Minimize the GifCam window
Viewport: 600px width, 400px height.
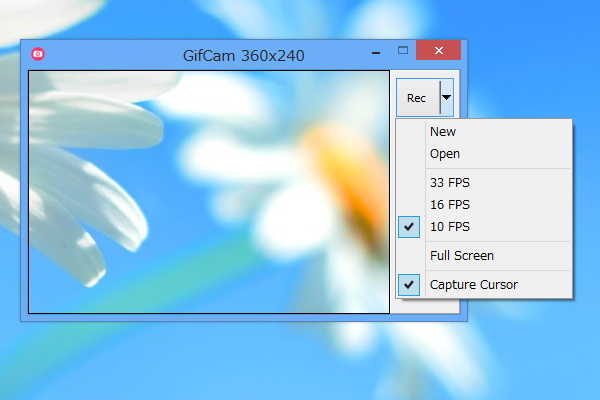click(x=376, y=53)
